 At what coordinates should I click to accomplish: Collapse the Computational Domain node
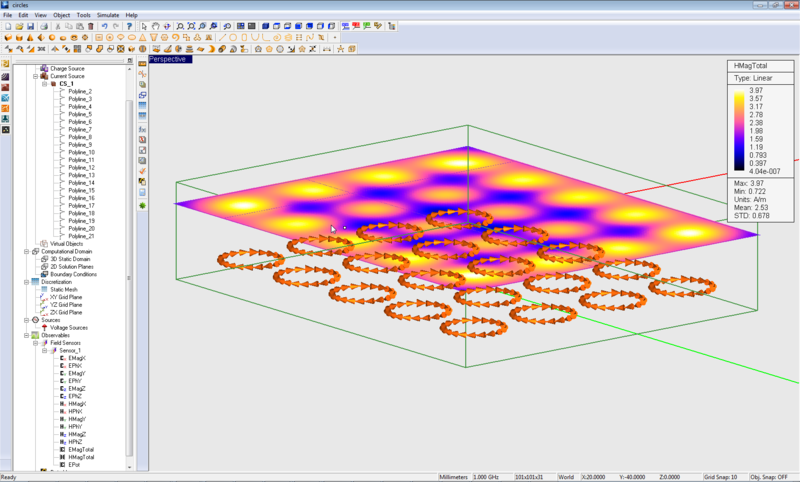pos(27,251)
